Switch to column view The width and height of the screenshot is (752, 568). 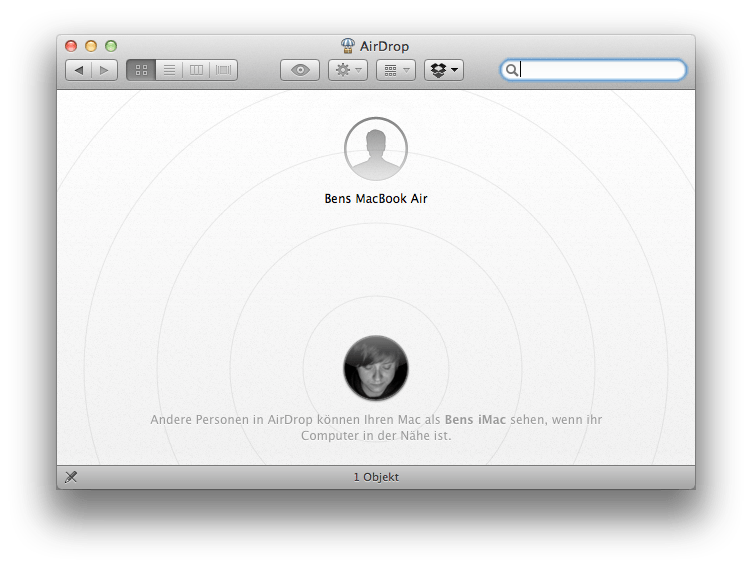pyautogui.click(x=196, y=71)
